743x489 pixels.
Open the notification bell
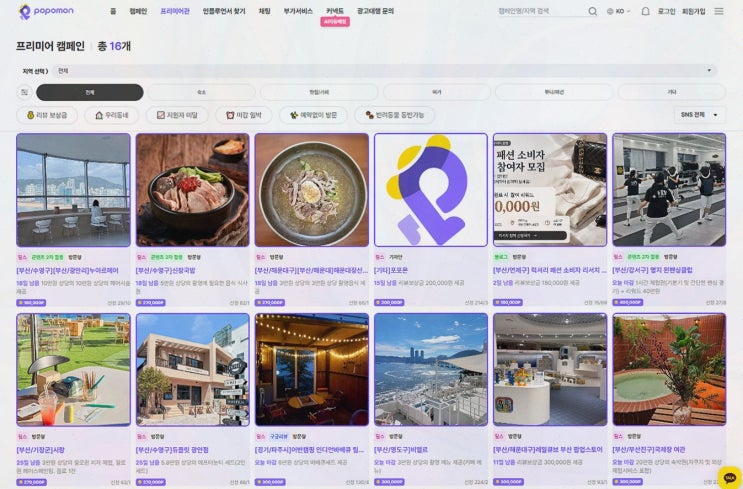click(x=645, y=11)
